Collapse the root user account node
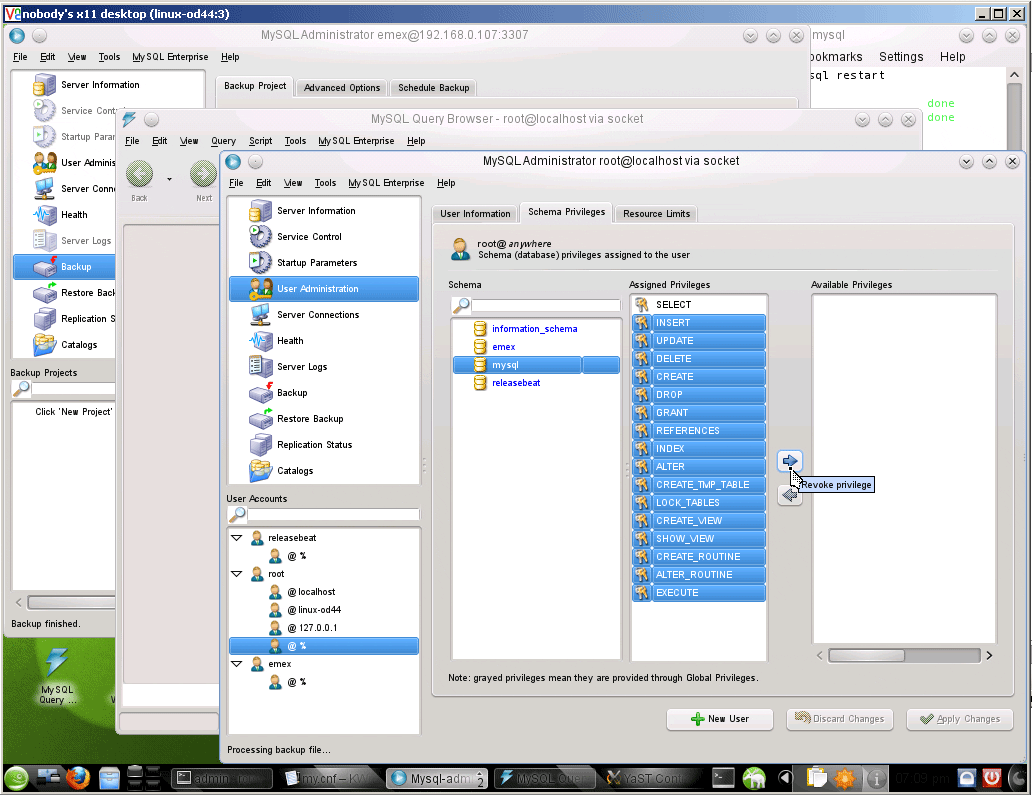The width and height of the screenshot is (1032, 795). tap(237, 574)
